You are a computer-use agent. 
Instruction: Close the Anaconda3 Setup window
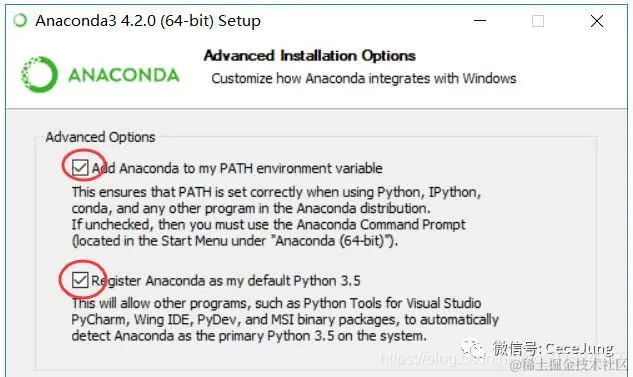click(x=597, y=21)
